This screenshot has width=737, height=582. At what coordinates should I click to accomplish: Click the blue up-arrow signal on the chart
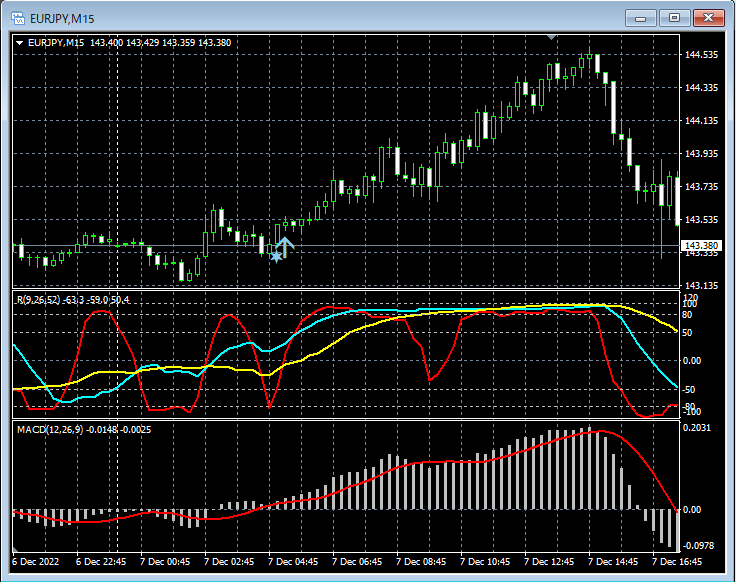click(285, 247)
